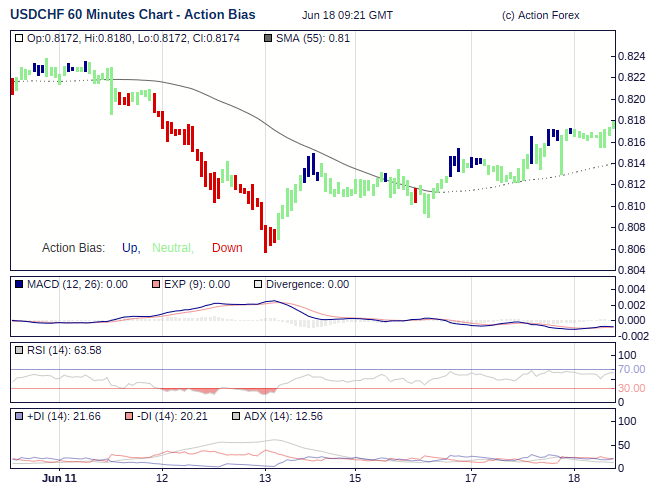Click the 'Neutral' action bias label
Viewport: 650px width, 489px height.
point(172,248)
